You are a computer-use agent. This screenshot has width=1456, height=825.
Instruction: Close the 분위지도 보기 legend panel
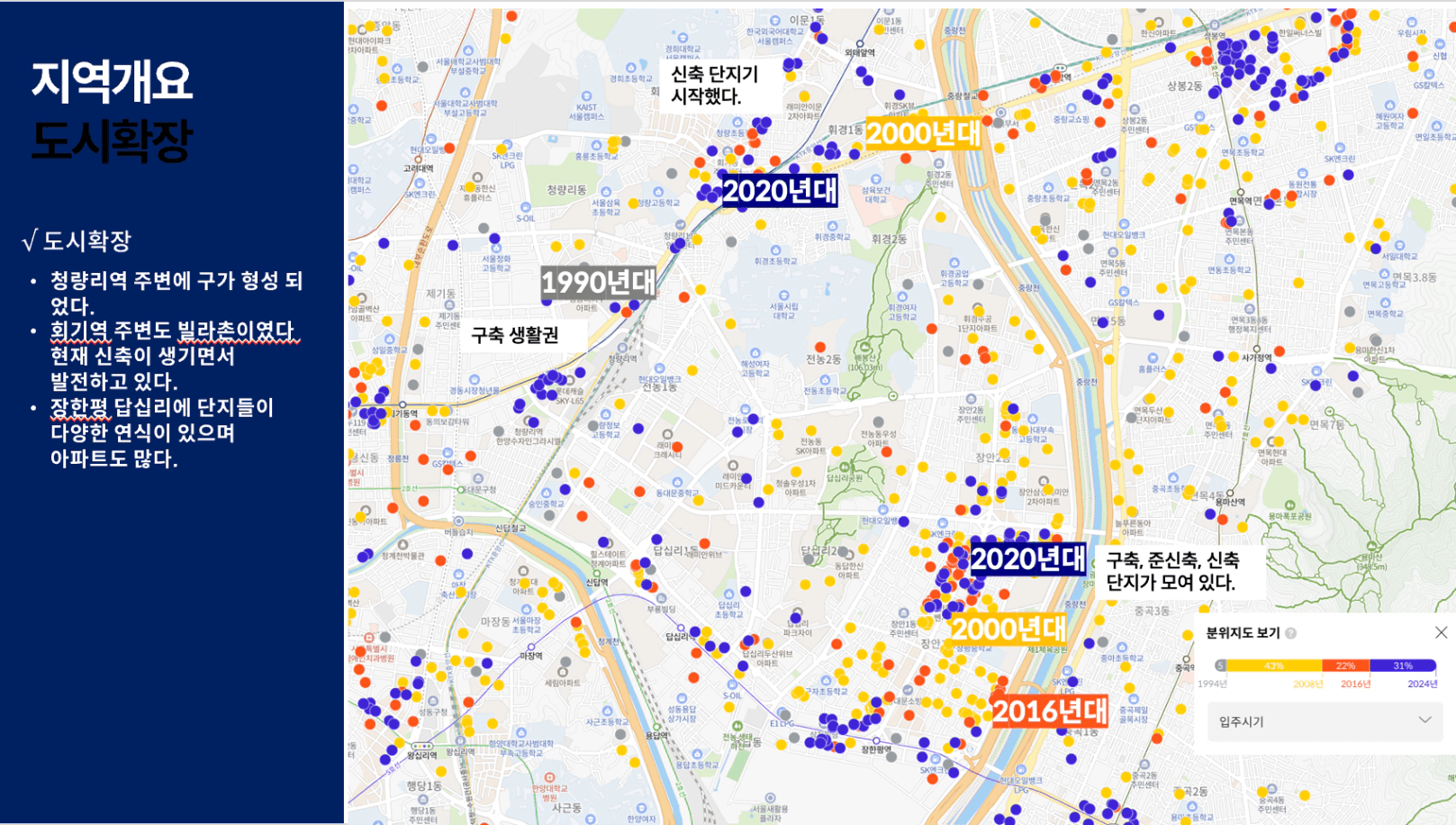pos(1441,632)
